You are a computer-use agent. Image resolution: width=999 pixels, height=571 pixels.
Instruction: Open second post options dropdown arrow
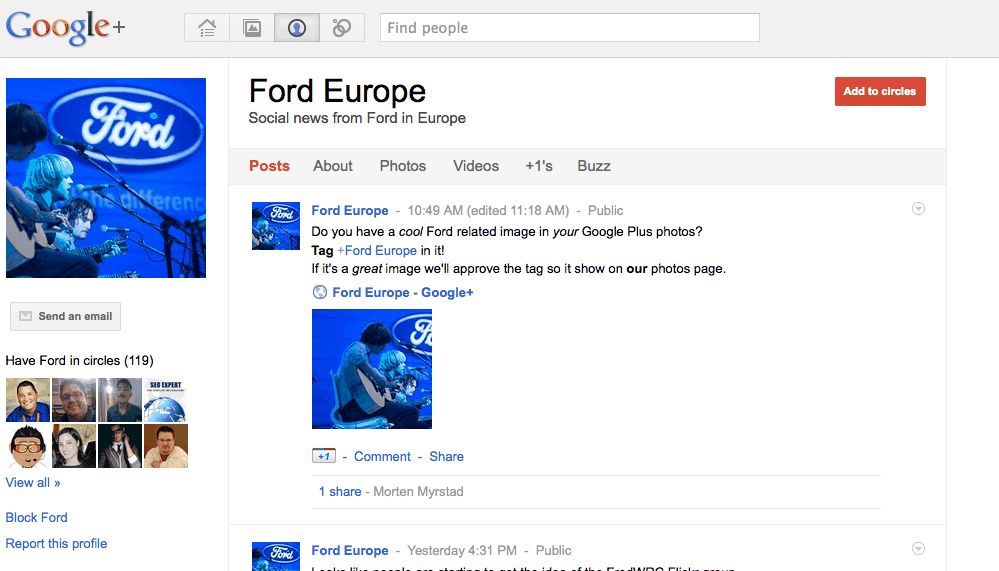click(918, 549)
